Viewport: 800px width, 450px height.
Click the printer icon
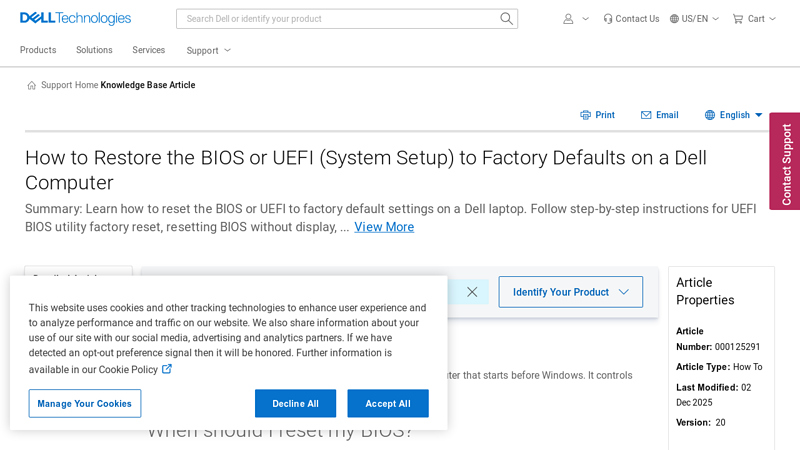click(585, 115)
